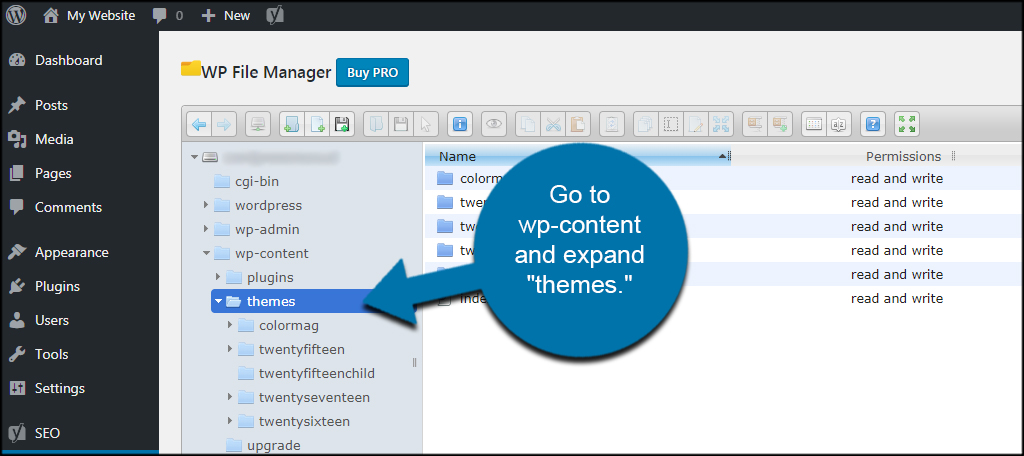Click the Extract archive toolbar icon

click(755, 123)
